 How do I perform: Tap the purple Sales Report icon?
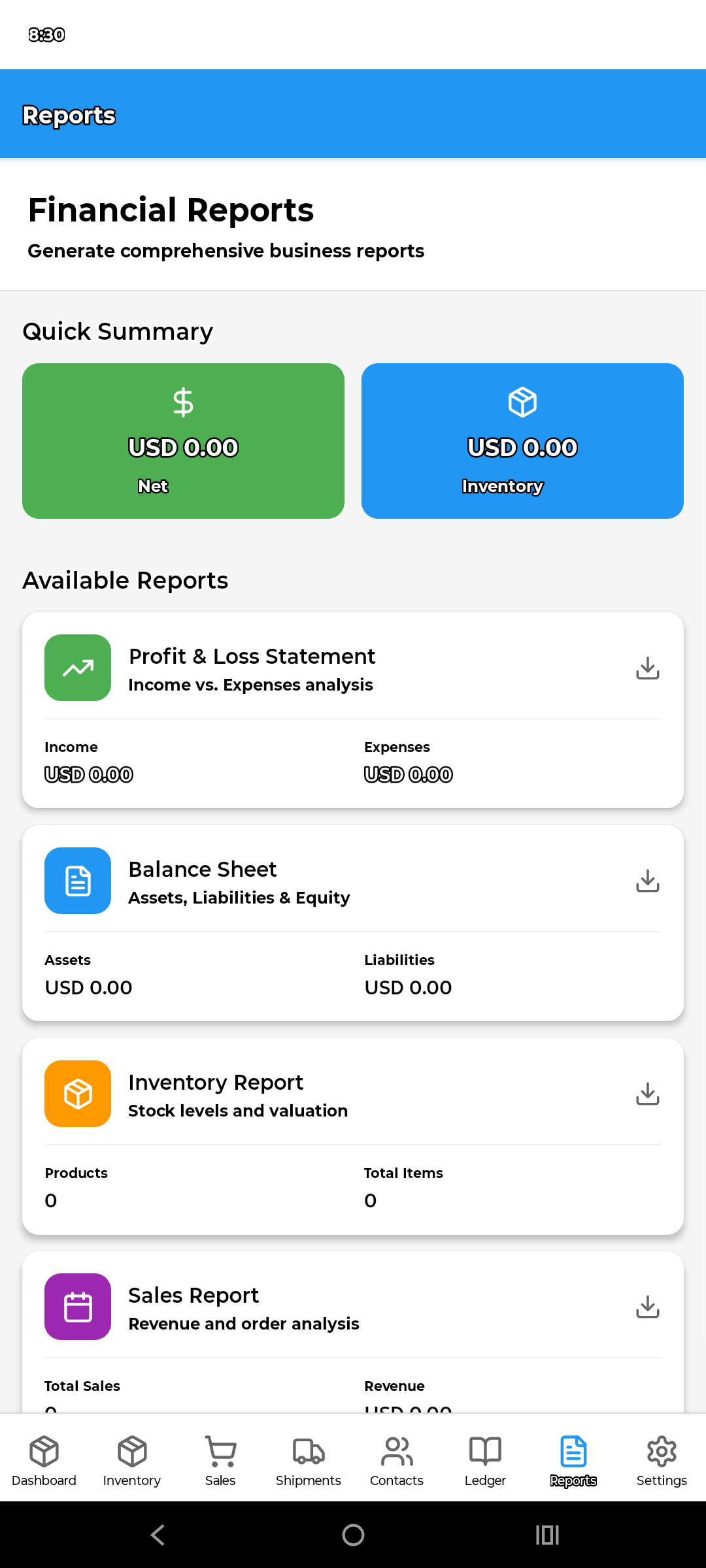(78, 1307)
